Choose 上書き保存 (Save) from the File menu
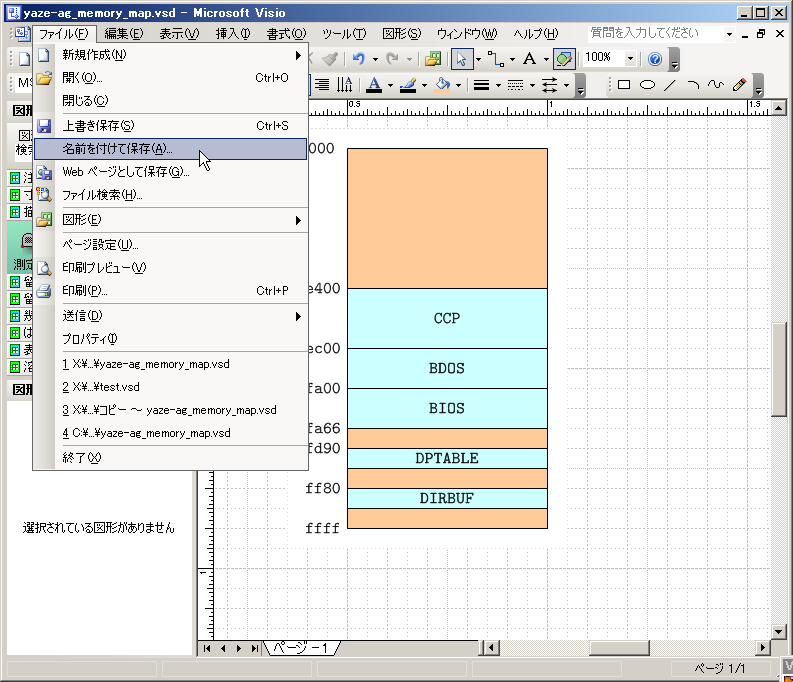 tap(170, 126)
